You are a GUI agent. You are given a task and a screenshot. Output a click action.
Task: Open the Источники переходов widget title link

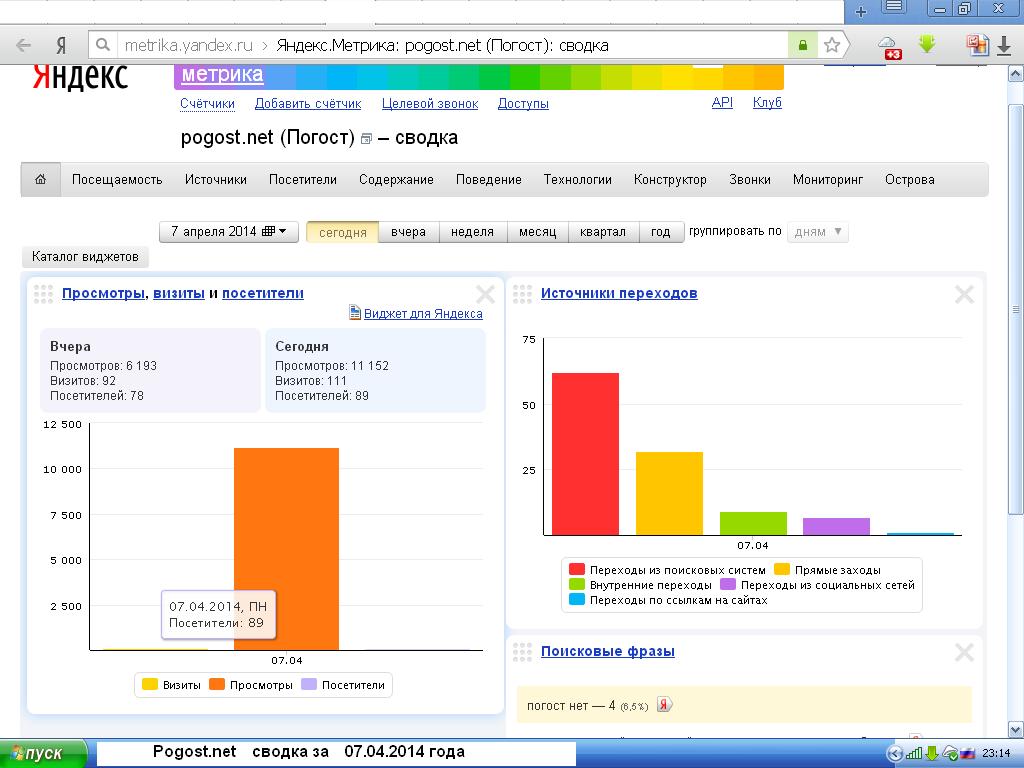point(619,293)
